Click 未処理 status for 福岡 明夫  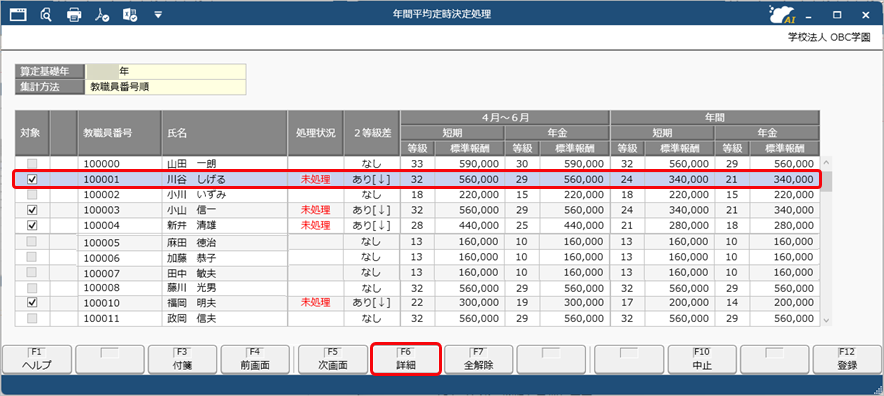pos(316,303)
